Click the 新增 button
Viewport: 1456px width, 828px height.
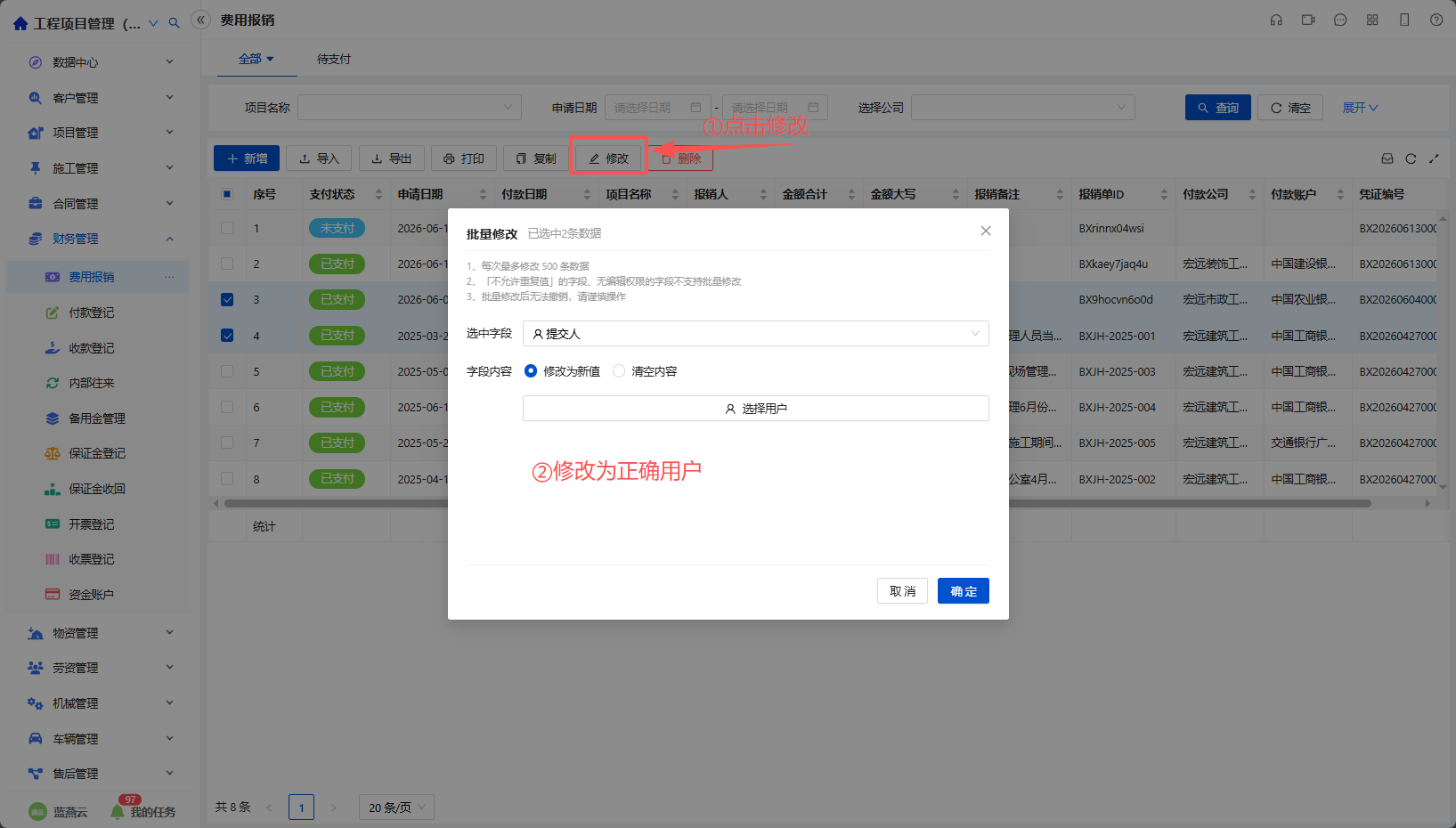(247, 158)
